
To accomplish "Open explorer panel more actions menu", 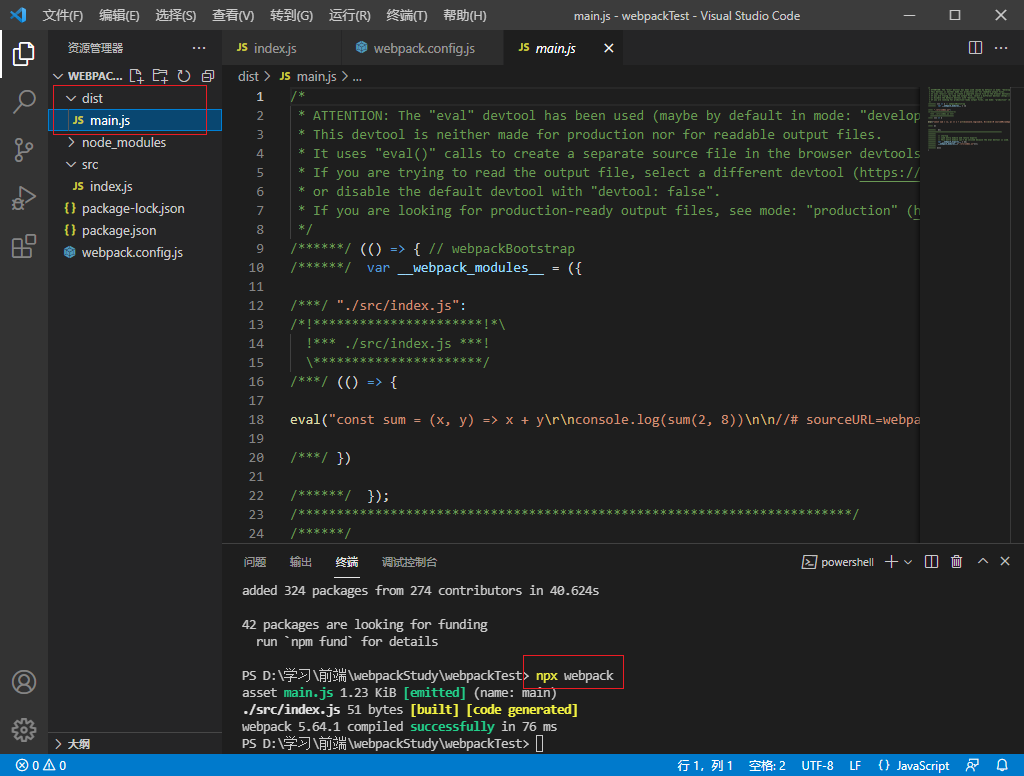I will point(199,48).
